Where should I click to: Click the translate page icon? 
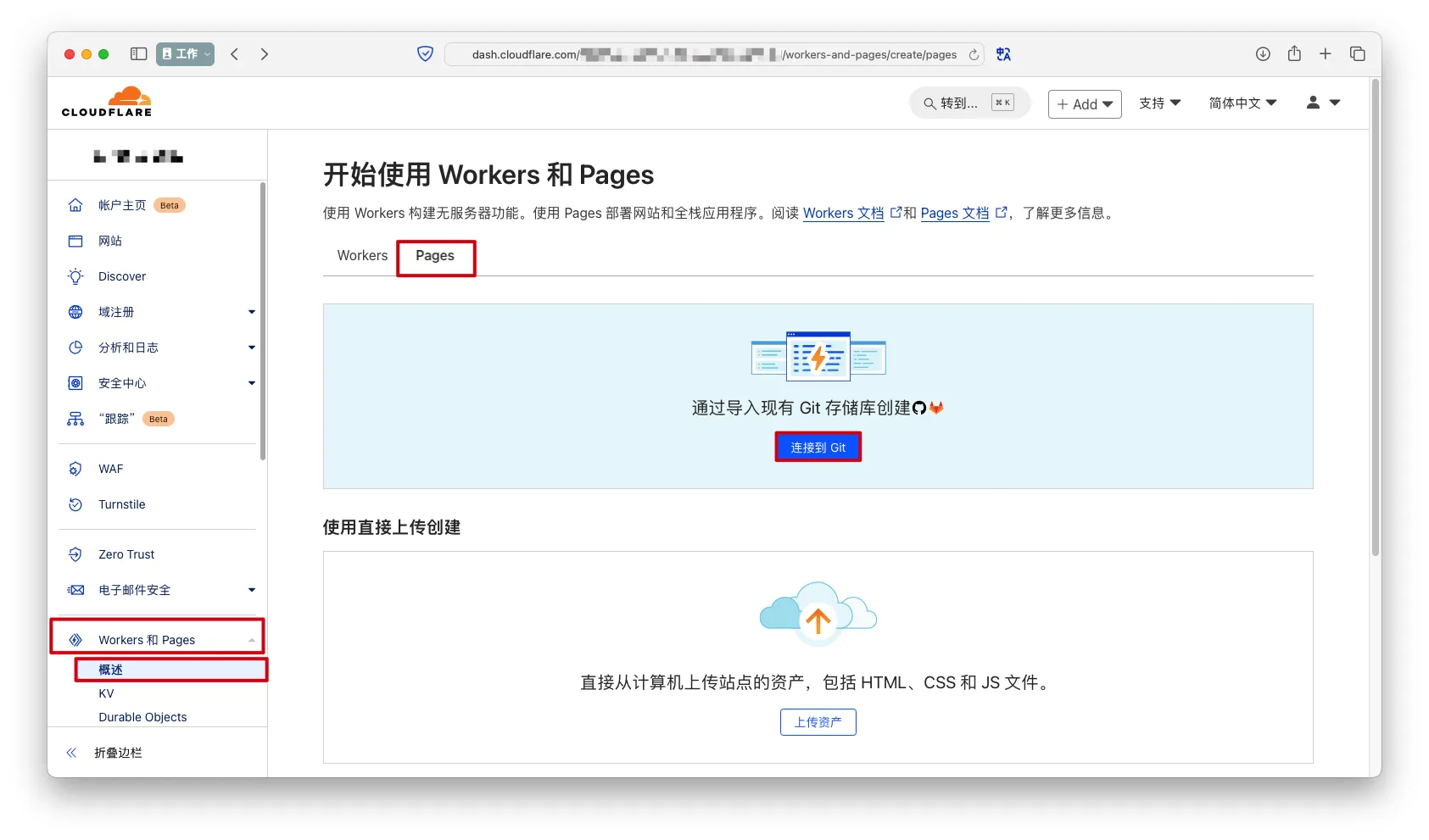pos(1004,54)
